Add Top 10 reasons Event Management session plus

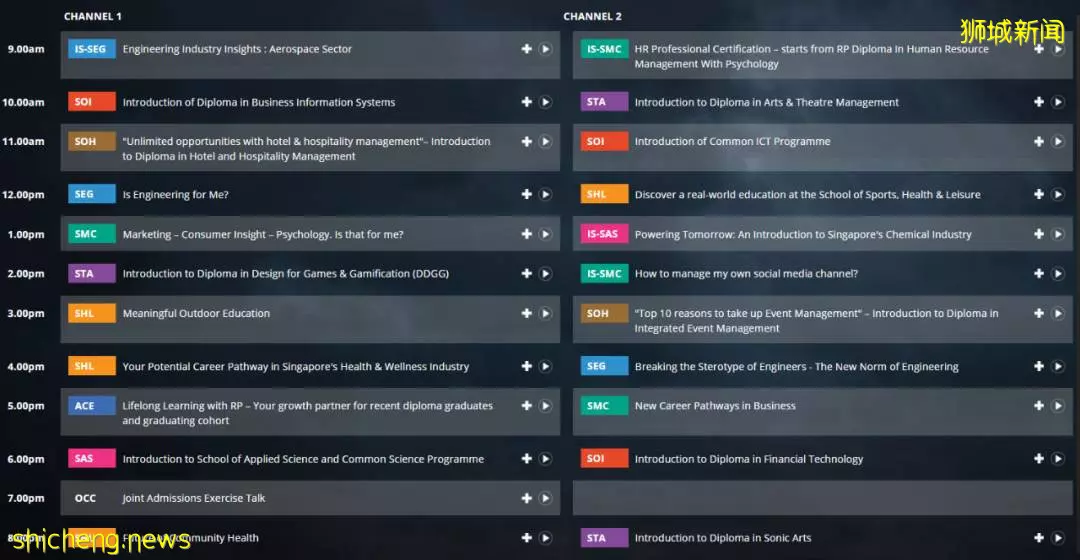[x=1039, y=313]
